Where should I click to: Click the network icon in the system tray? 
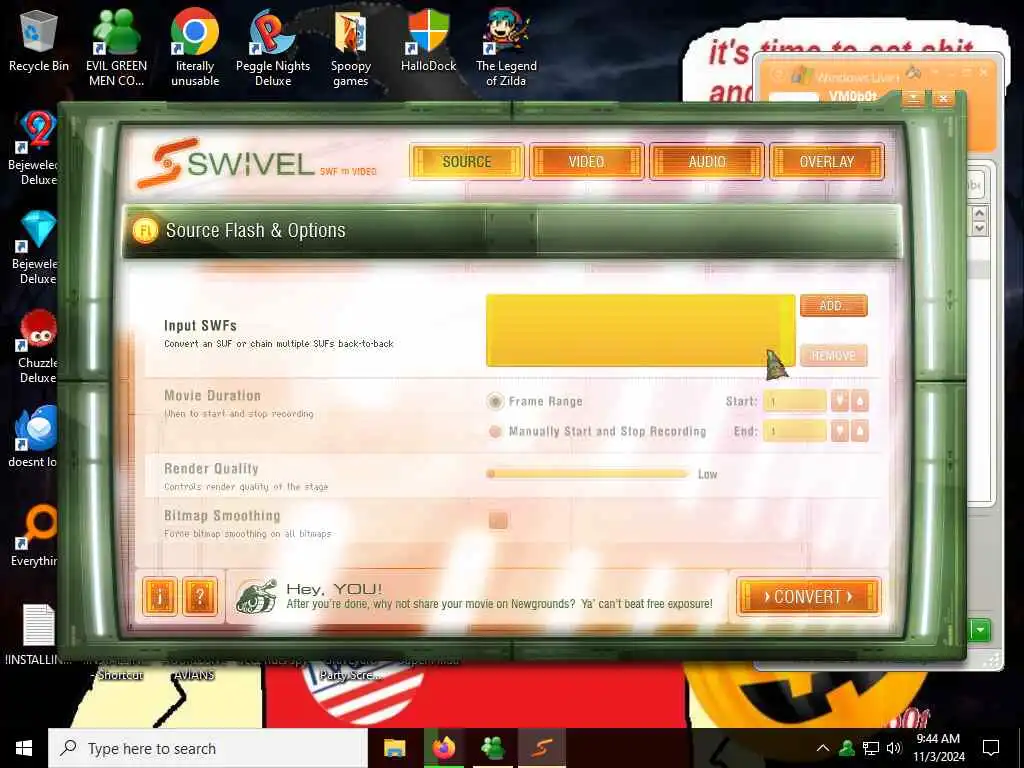(871, 748)
